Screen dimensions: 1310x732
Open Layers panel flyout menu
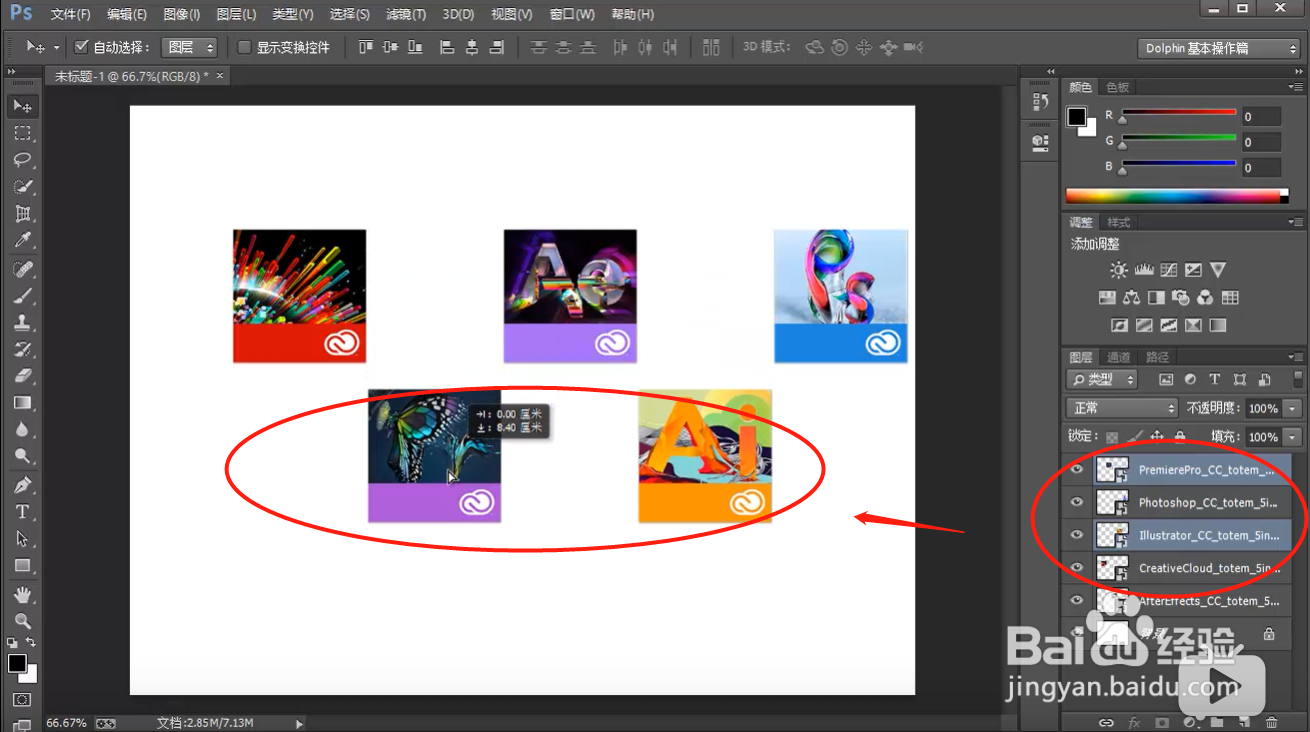1296,357
